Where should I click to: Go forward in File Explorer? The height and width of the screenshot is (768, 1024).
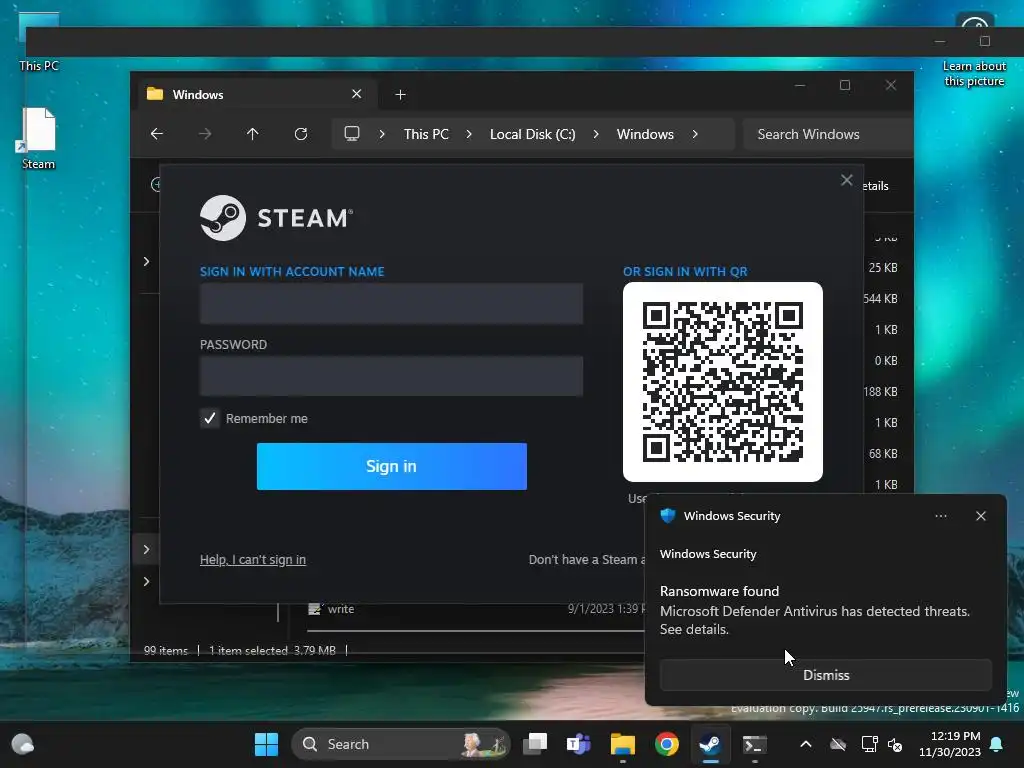(x=205, y=134)
